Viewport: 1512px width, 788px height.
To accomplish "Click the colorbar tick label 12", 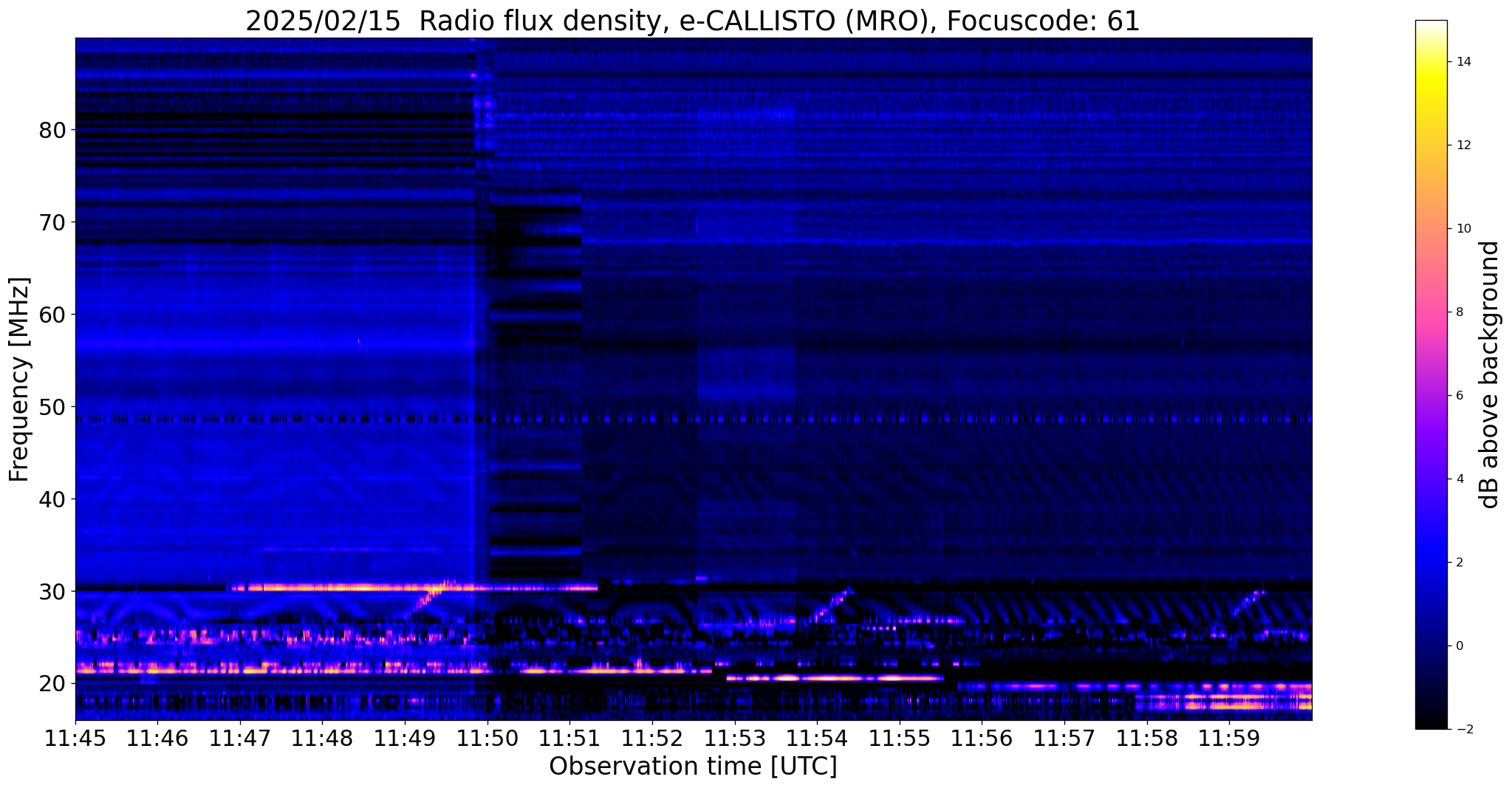I will click(1463, 145).
